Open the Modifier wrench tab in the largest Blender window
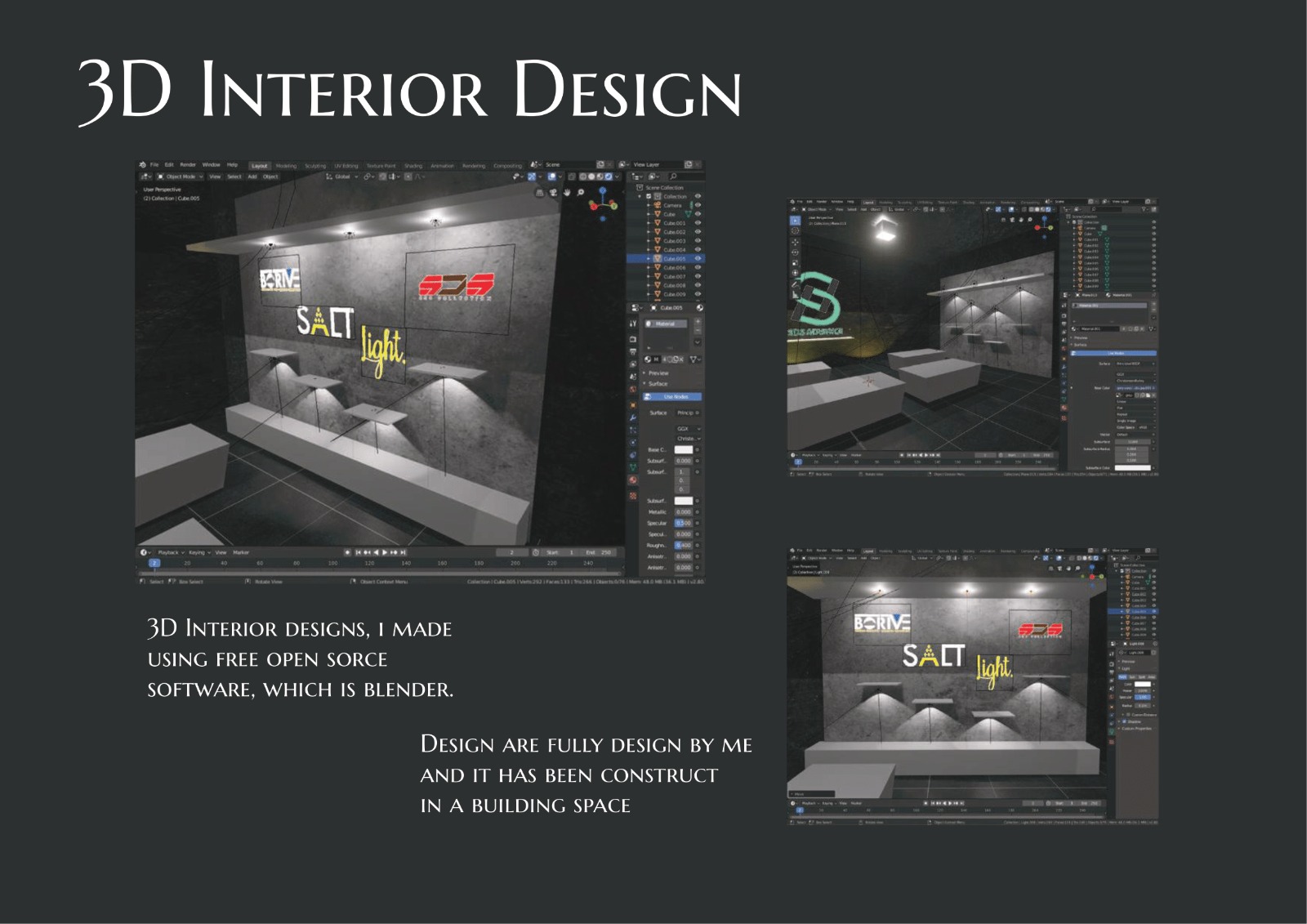 tap(632, 417)
